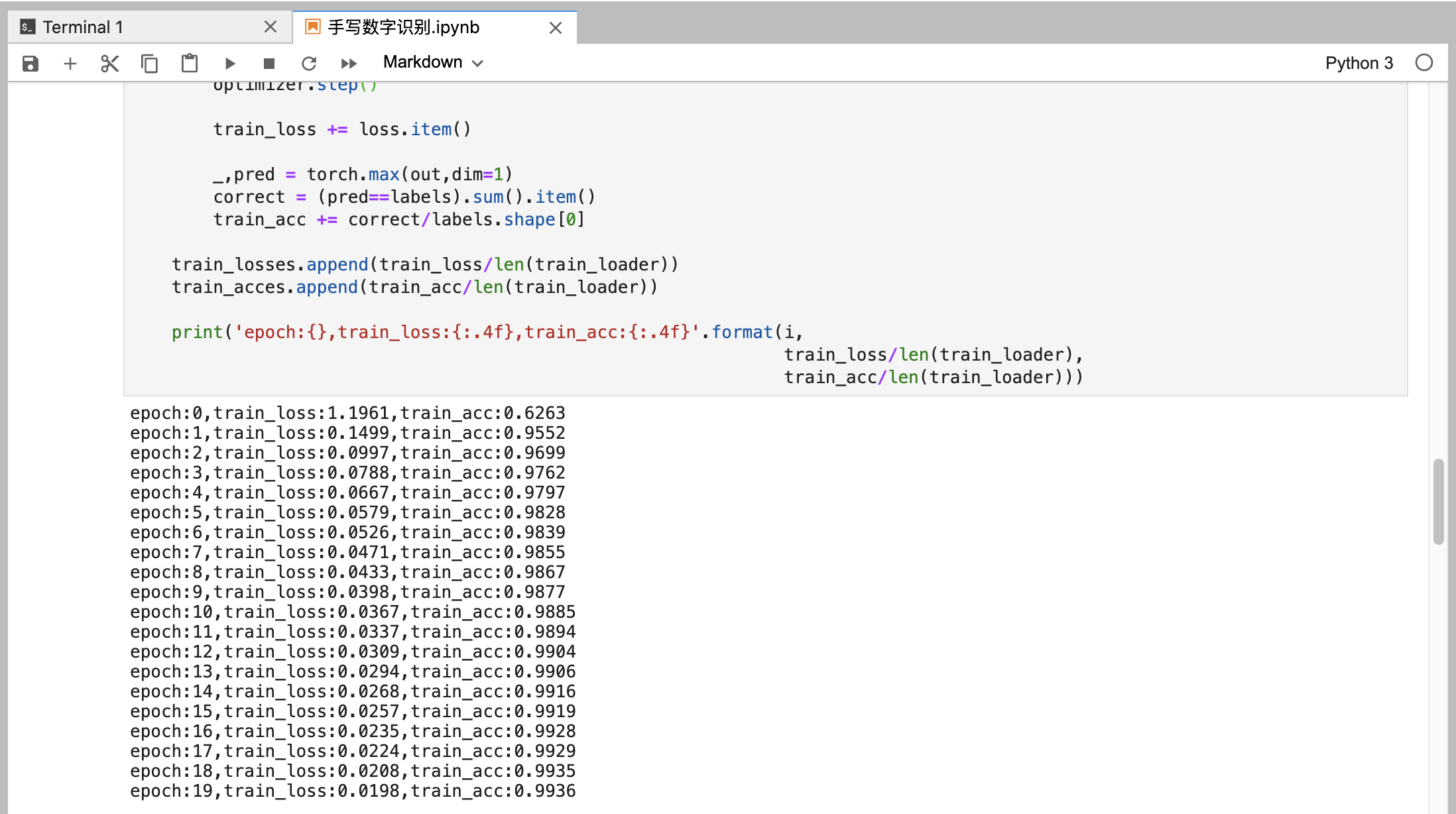This screenshot has width=1456, height=814.
Task: Close the Terminal 1 tab
Action: pyautogui.click(x=270, y=27)
